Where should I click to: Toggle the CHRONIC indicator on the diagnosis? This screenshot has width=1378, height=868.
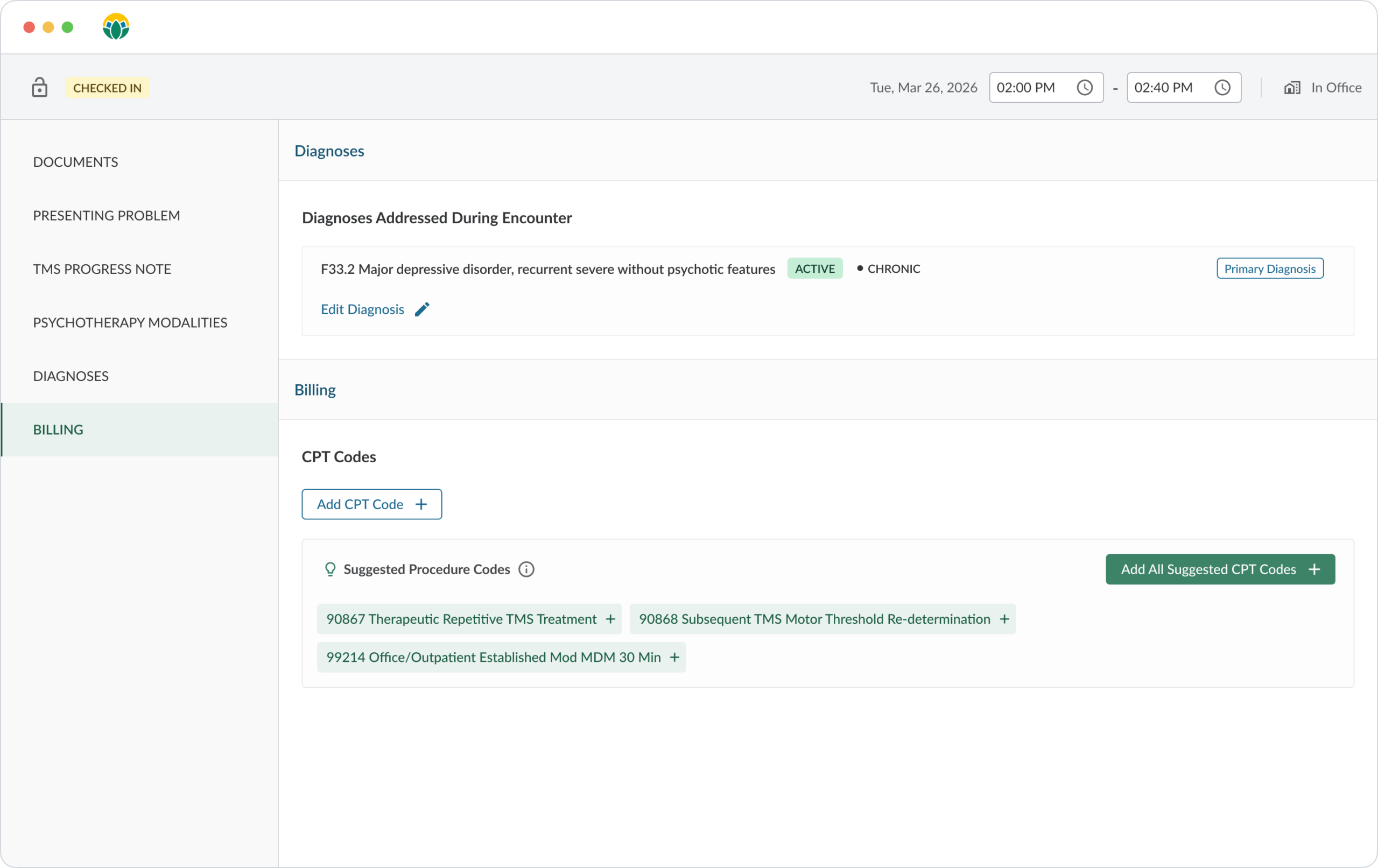888,268
